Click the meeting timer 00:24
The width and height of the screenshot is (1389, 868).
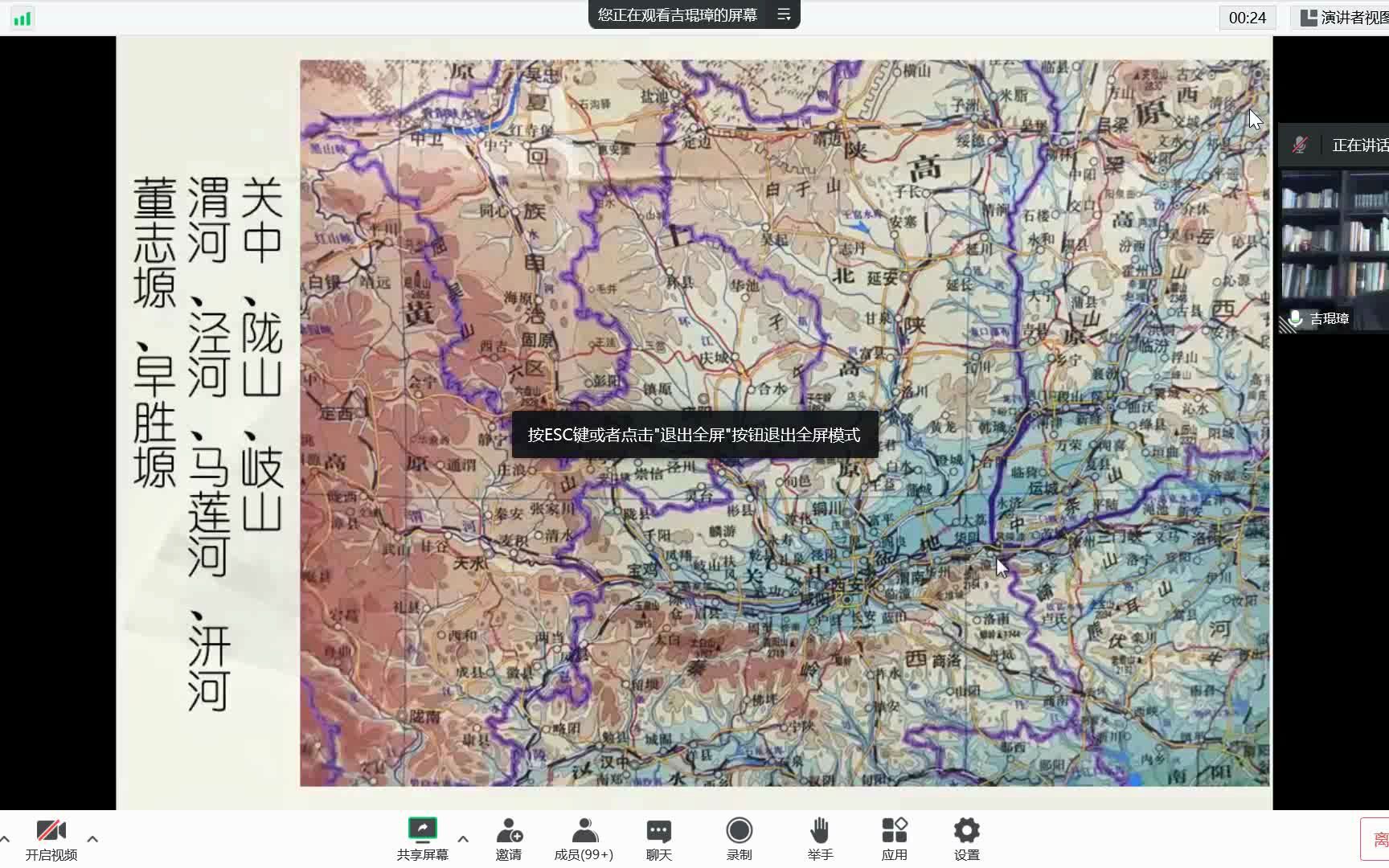pyautogui.click(x=1247, y=18)
